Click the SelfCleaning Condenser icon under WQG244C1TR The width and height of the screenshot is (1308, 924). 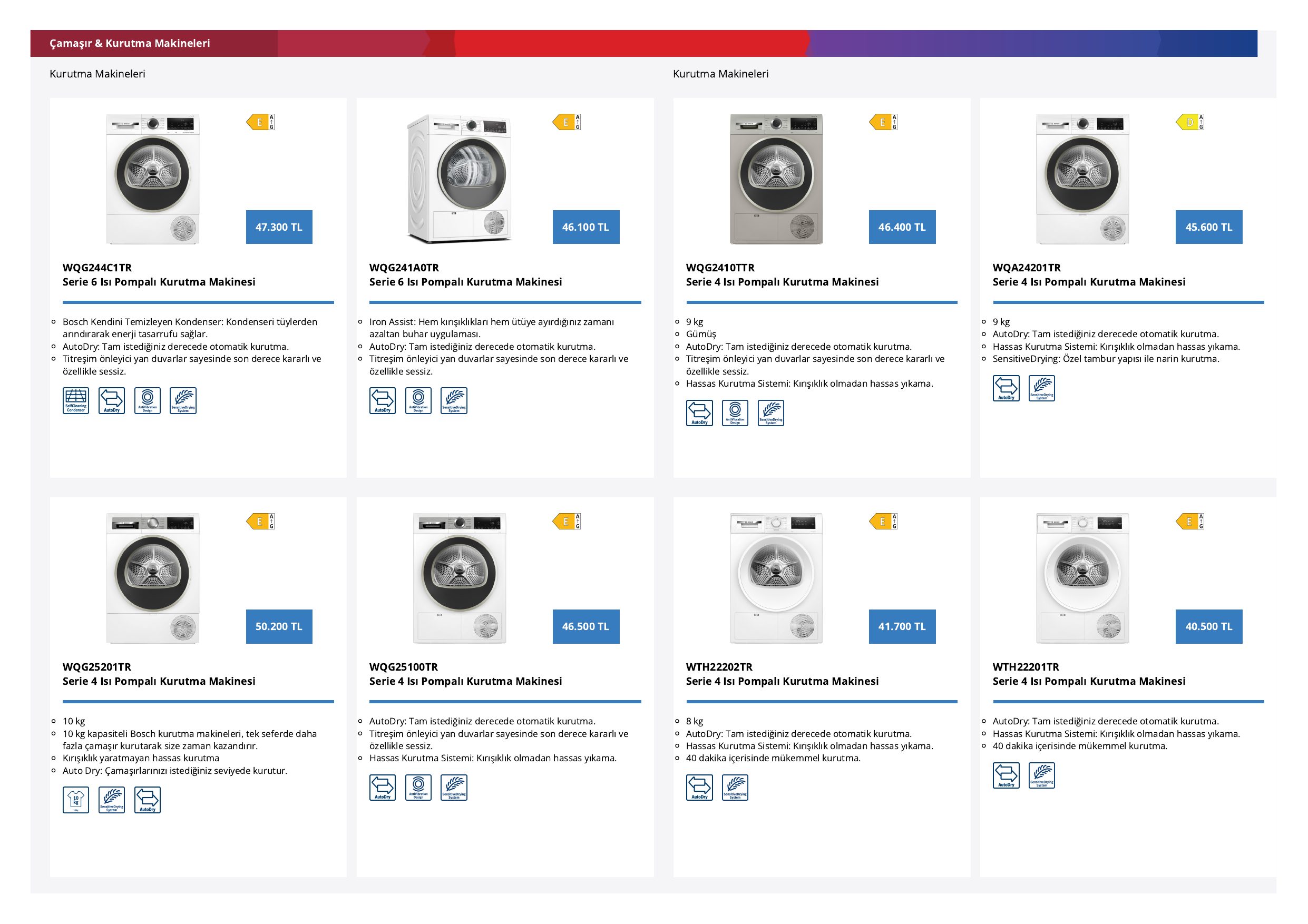click(x=76, y=400)
